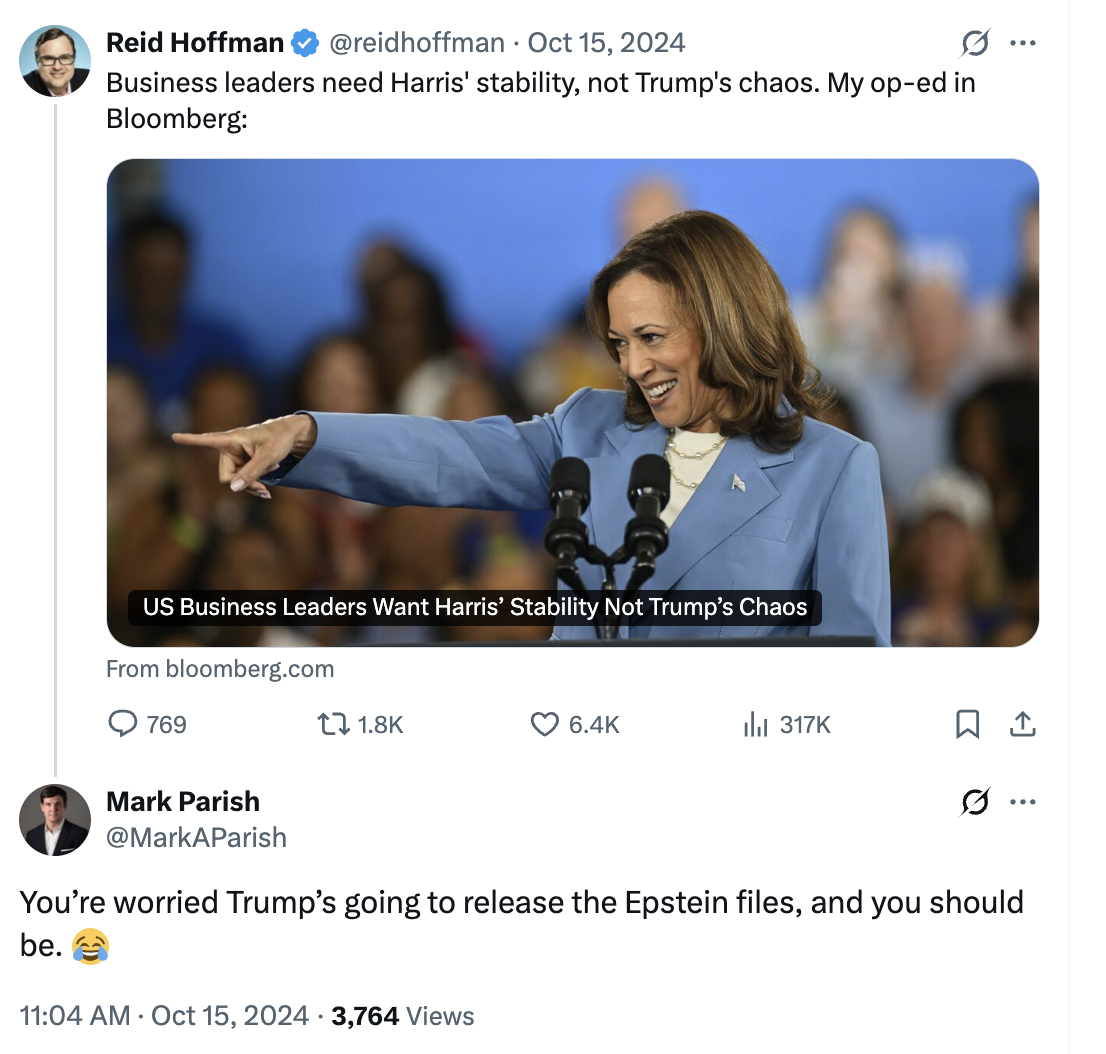Click Reid Hoffman's verified badge
The width and height of the screenshot is (1106, 1054).
(x=305, y=43)
